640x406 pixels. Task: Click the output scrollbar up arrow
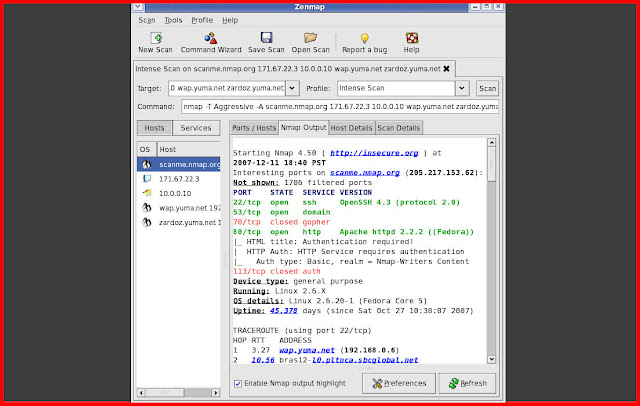pyautogui.click(x=491, y=142)
